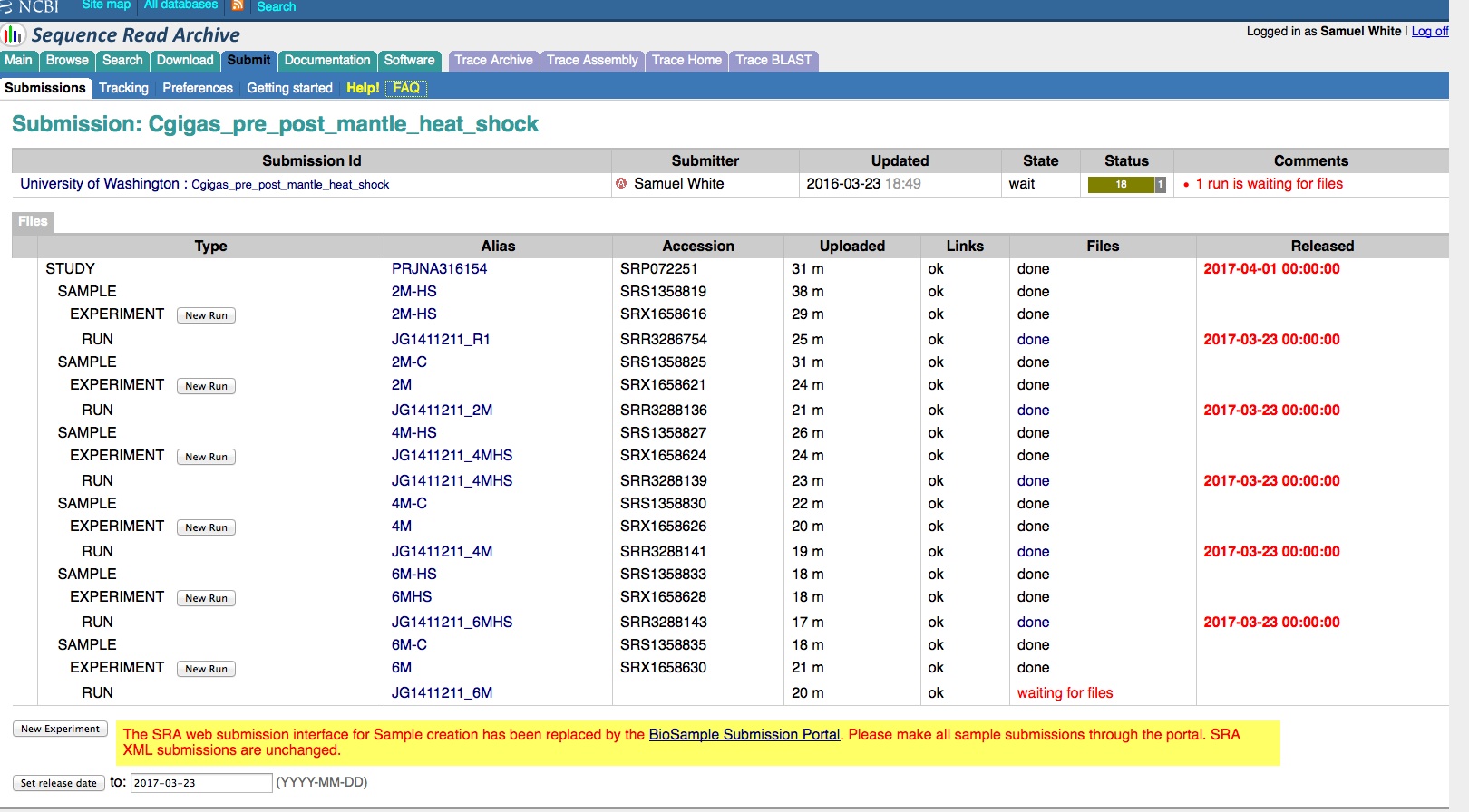The width and height of the screenshot is (1469, 812).
Task: Go to Trace Home tab
Action: click(x=686, y=61)
